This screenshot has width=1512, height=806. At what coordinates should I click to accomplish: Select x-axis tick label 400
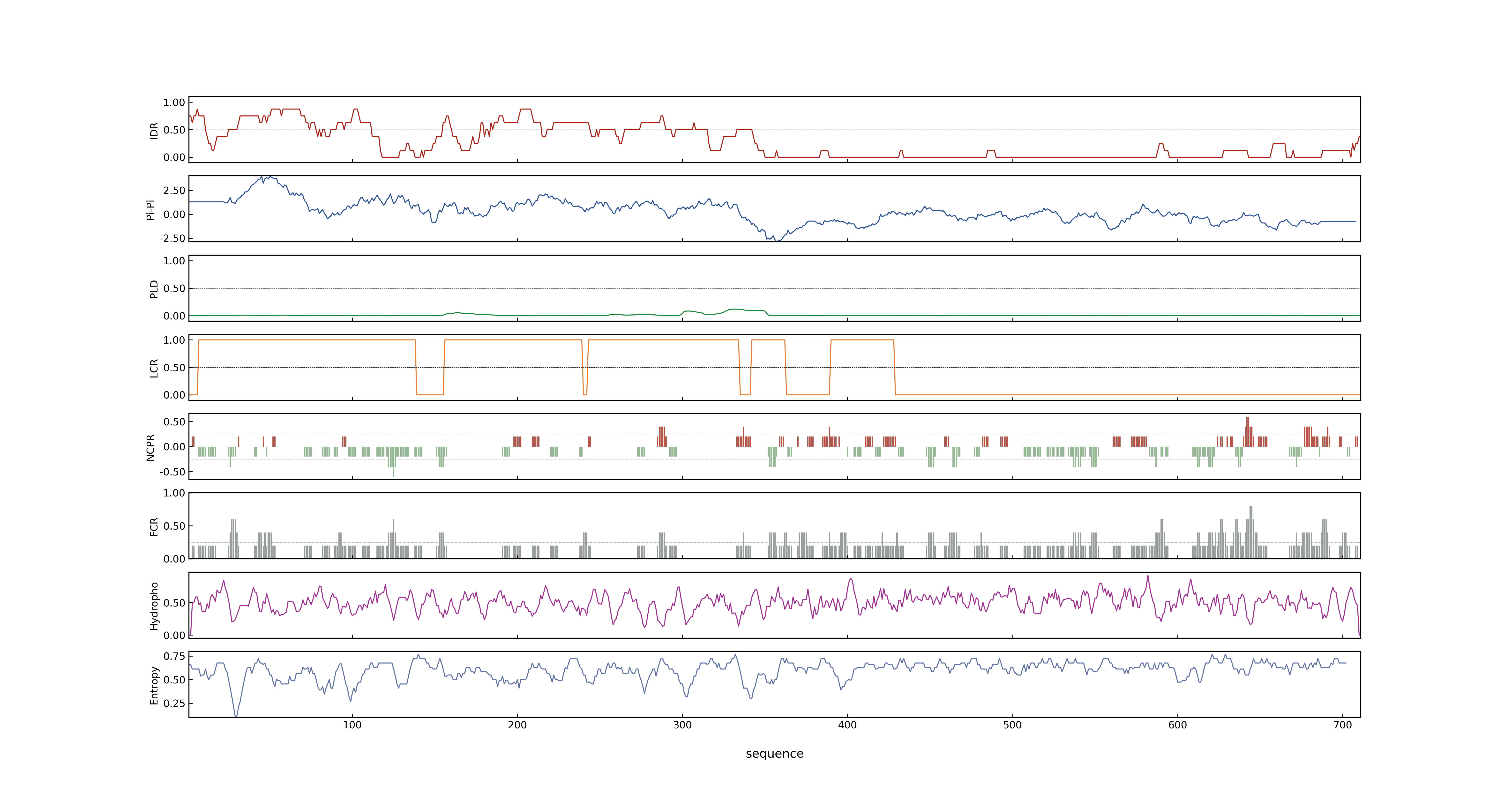[847, 725]
